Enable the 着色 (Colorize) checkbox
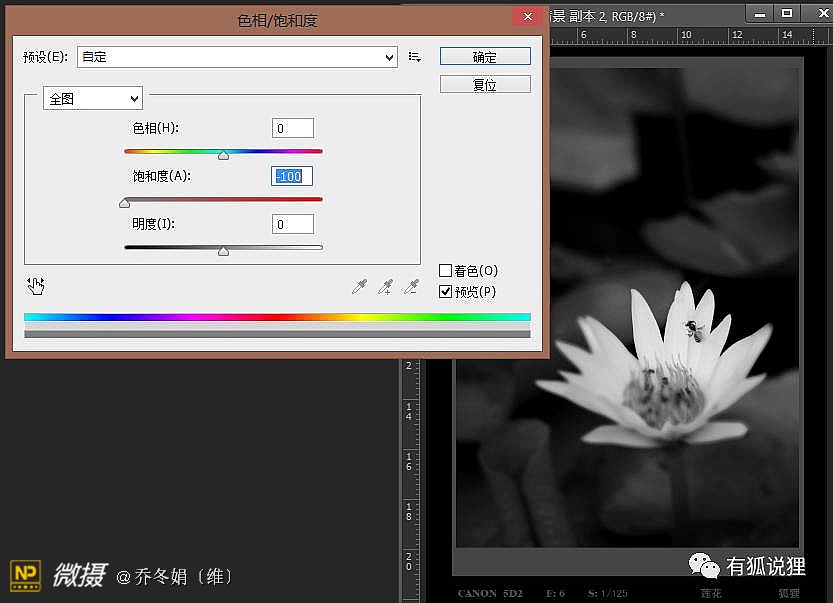The height and width of the screenshot is (603, 833). pos(446,271)
